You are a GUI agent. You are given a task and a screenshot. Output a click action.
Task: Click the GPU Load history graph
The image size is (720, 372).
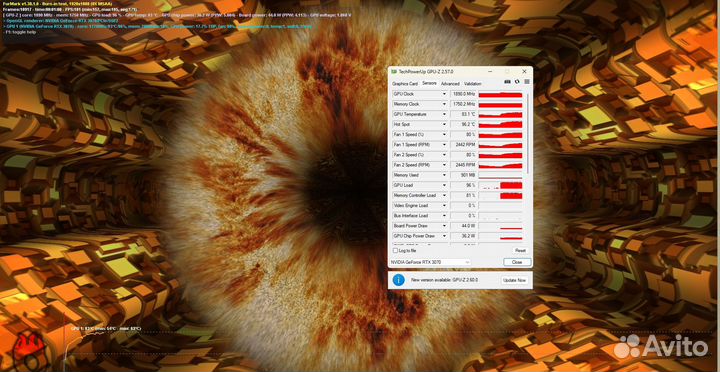pos(500,185)
